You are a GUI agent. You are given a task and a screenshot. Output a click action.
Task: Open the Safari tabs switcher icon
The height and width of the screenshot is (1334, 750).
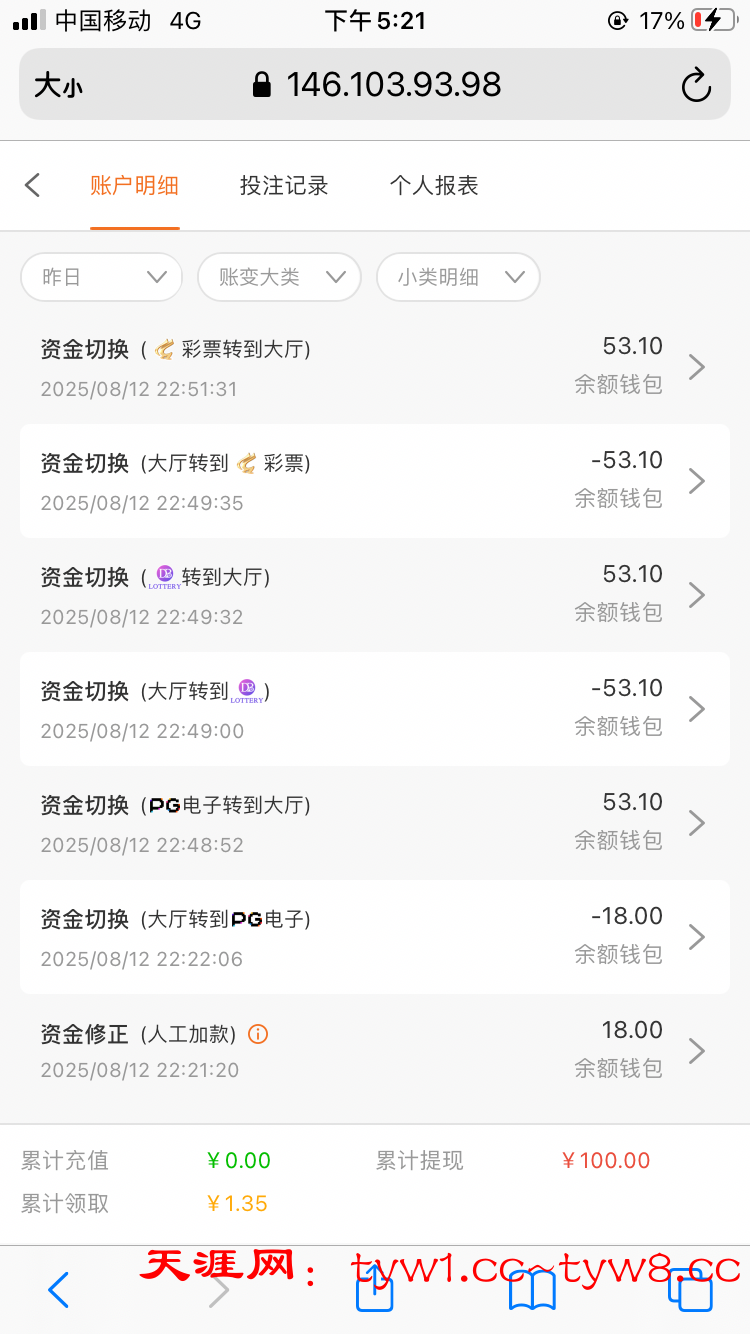coord(690,1290)
